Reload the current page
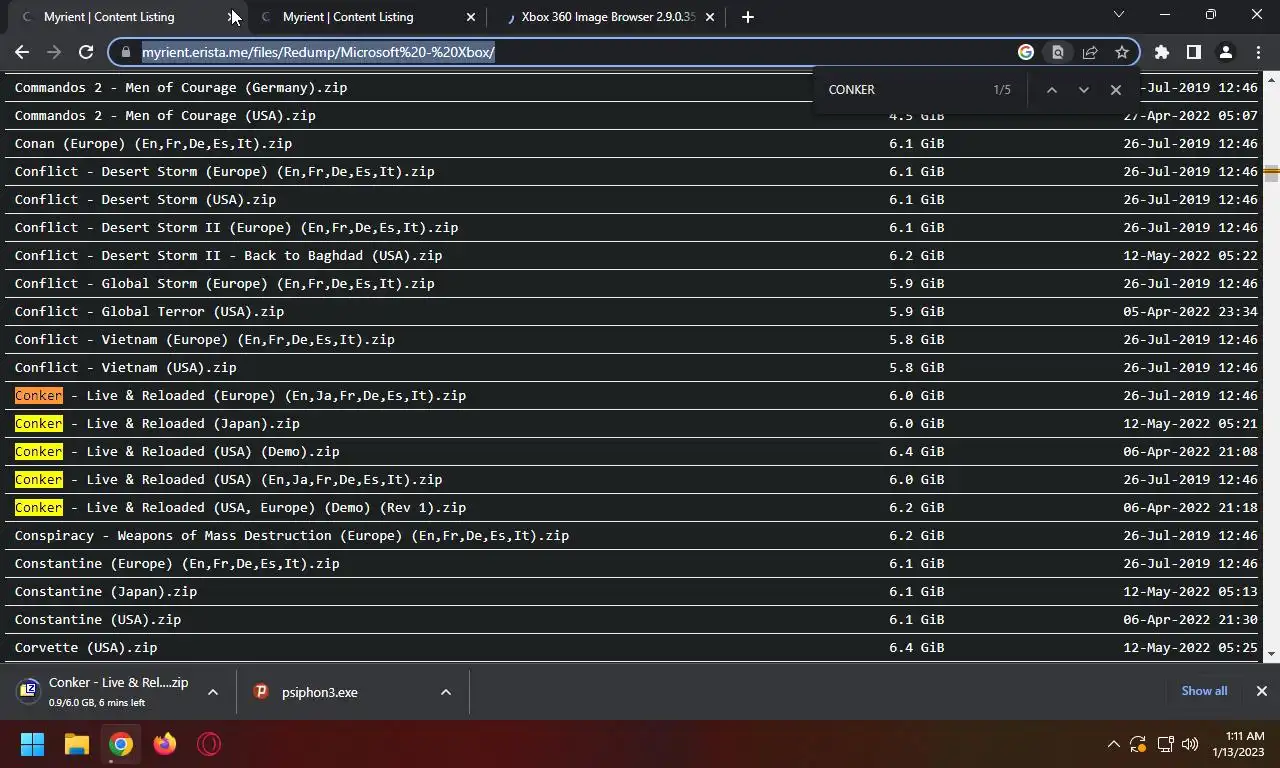 tap(86, 52)
